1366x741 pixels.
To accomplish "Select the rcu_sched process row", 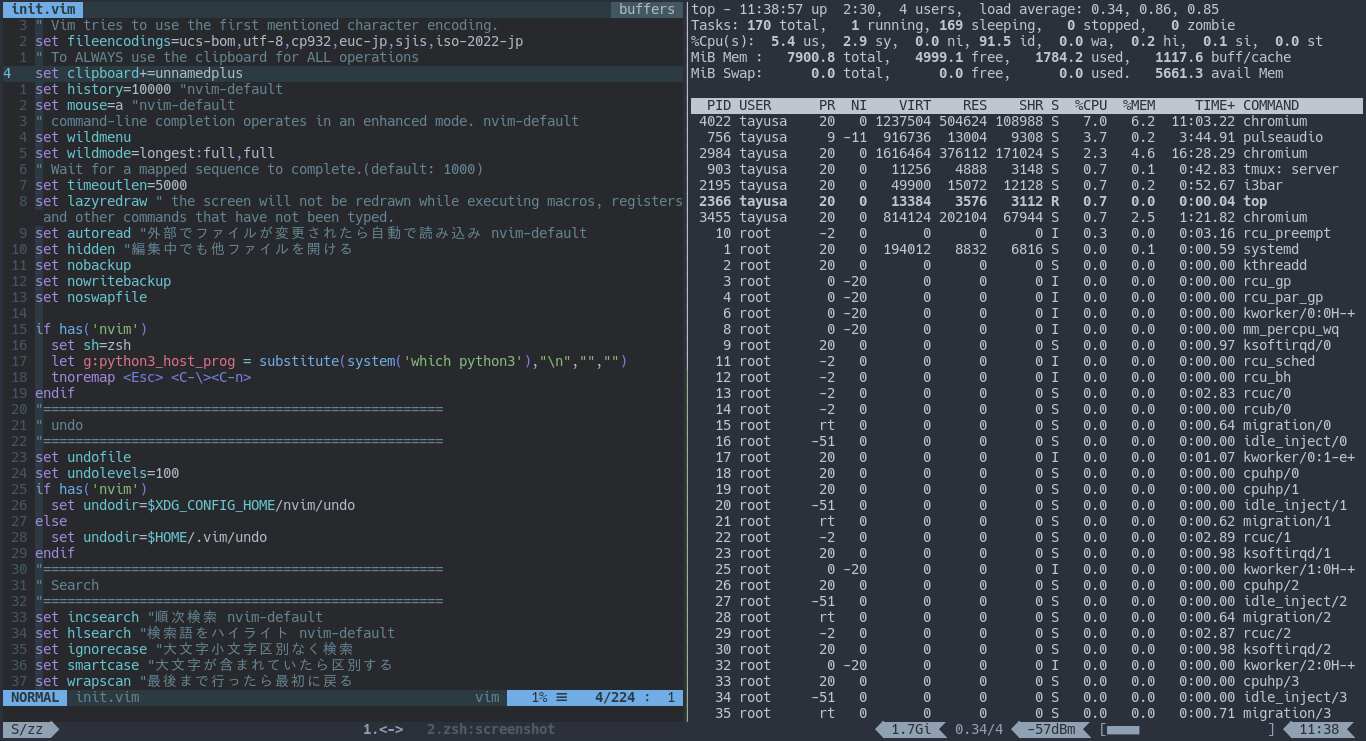I will coord(1026,361).
